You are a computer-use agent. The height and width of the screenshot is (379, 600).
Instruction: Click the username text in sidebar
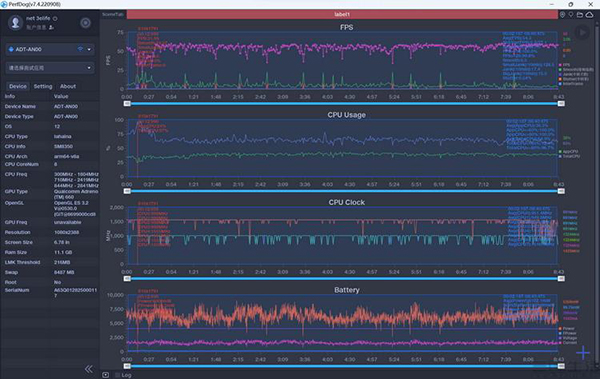coord(38,18)
